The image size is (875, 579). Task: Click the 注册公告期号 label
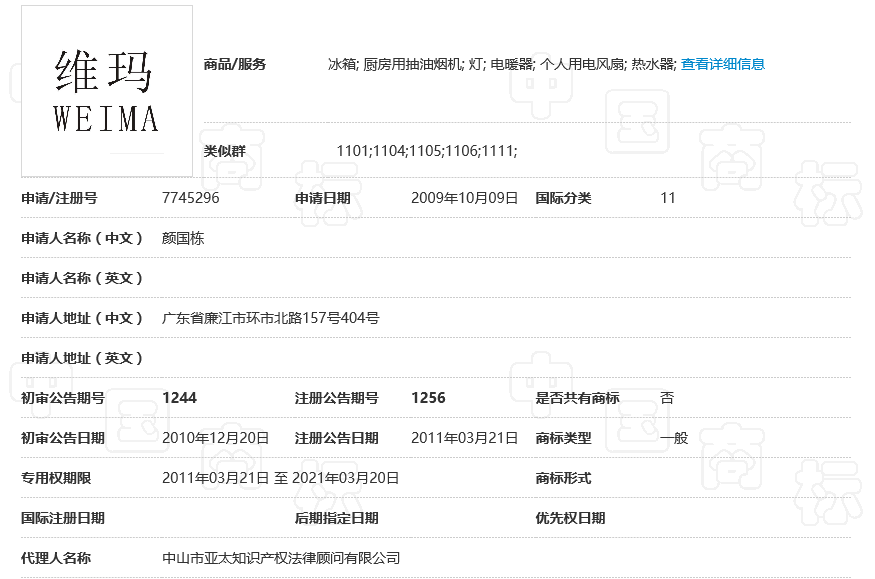point(337,398)
